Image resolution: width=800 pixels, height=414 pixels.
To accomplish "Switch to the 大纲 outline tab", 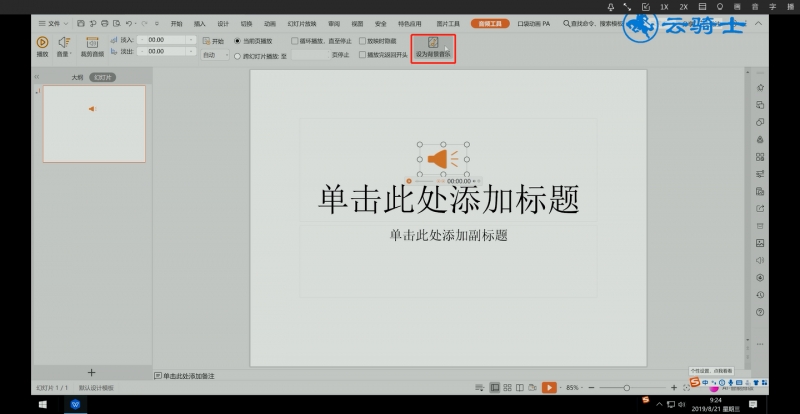I will pyautogui.click(x=77, y=78).
